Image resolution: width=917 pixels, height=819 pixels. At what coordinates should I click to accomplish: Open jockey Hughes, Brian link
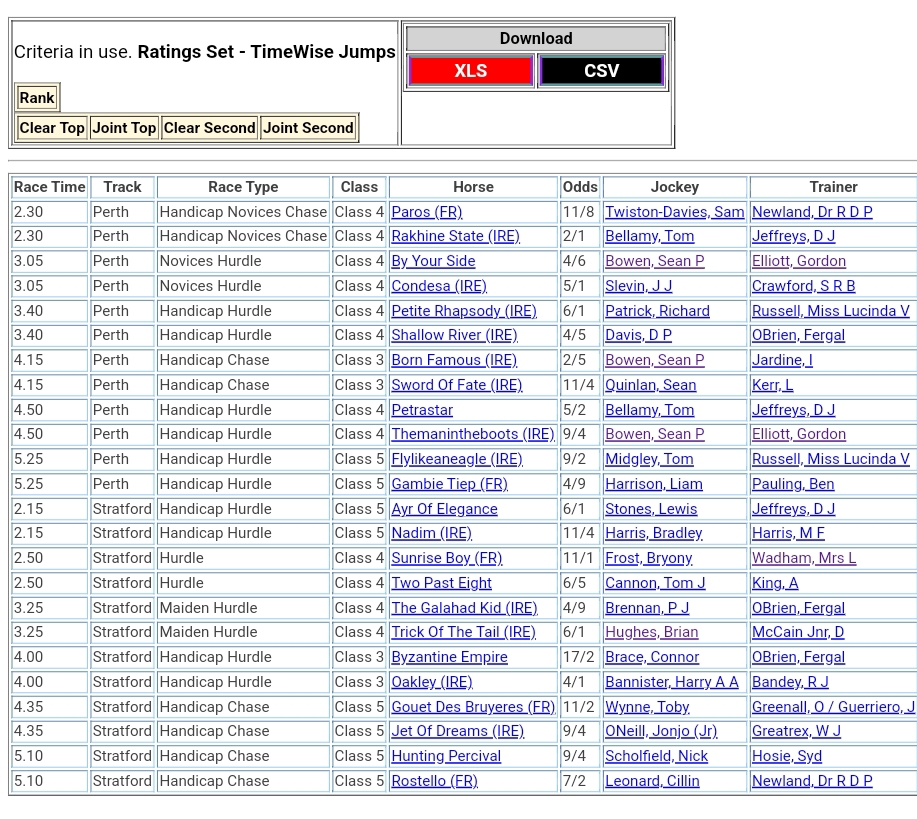[651, 632]
